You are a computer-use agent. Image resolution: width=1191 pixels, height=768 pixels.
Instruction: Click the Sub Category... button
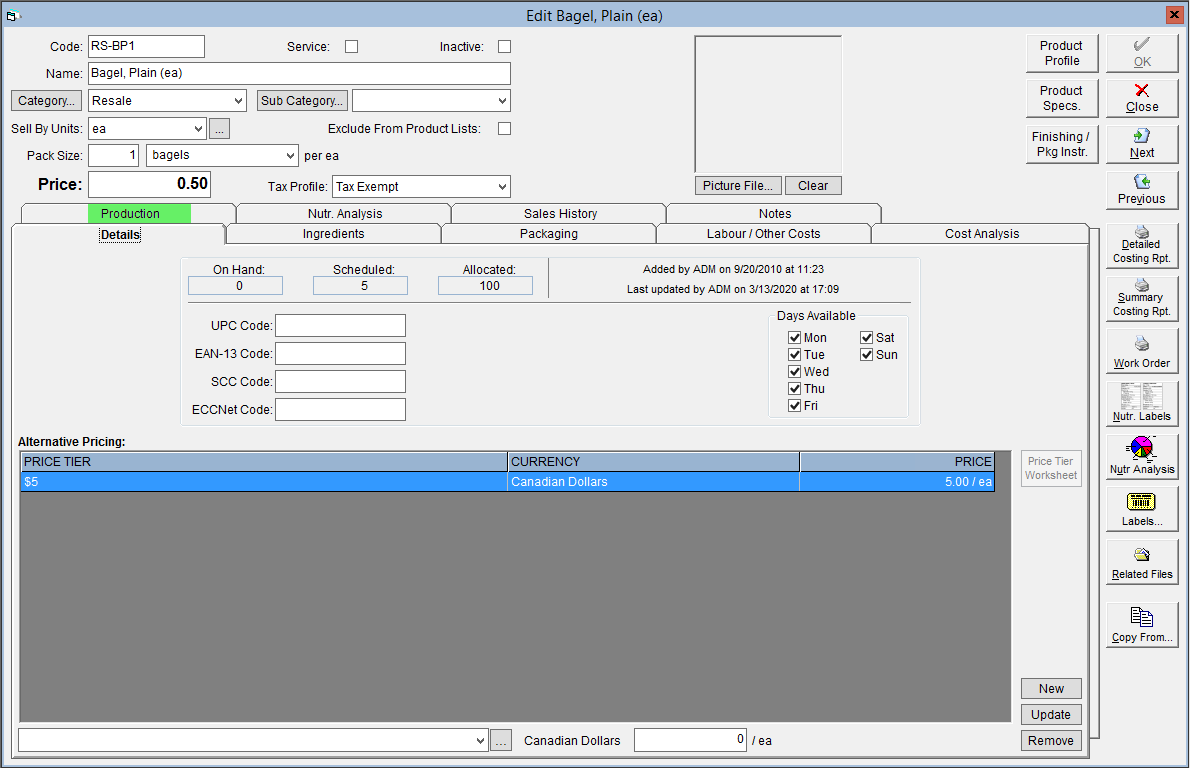click(302, 101)
